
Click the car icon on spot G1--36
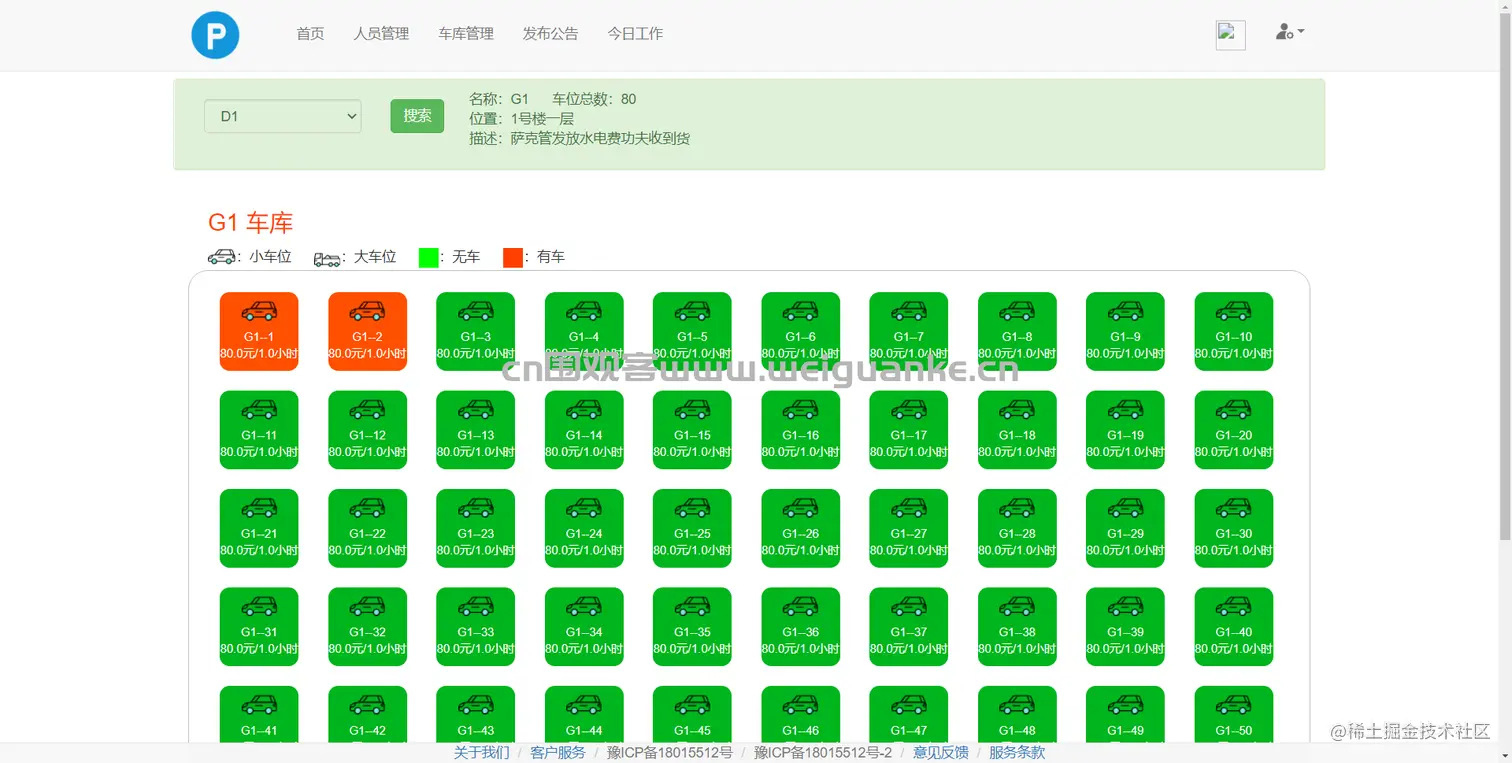pyautogui.click(x=800, y=607)
